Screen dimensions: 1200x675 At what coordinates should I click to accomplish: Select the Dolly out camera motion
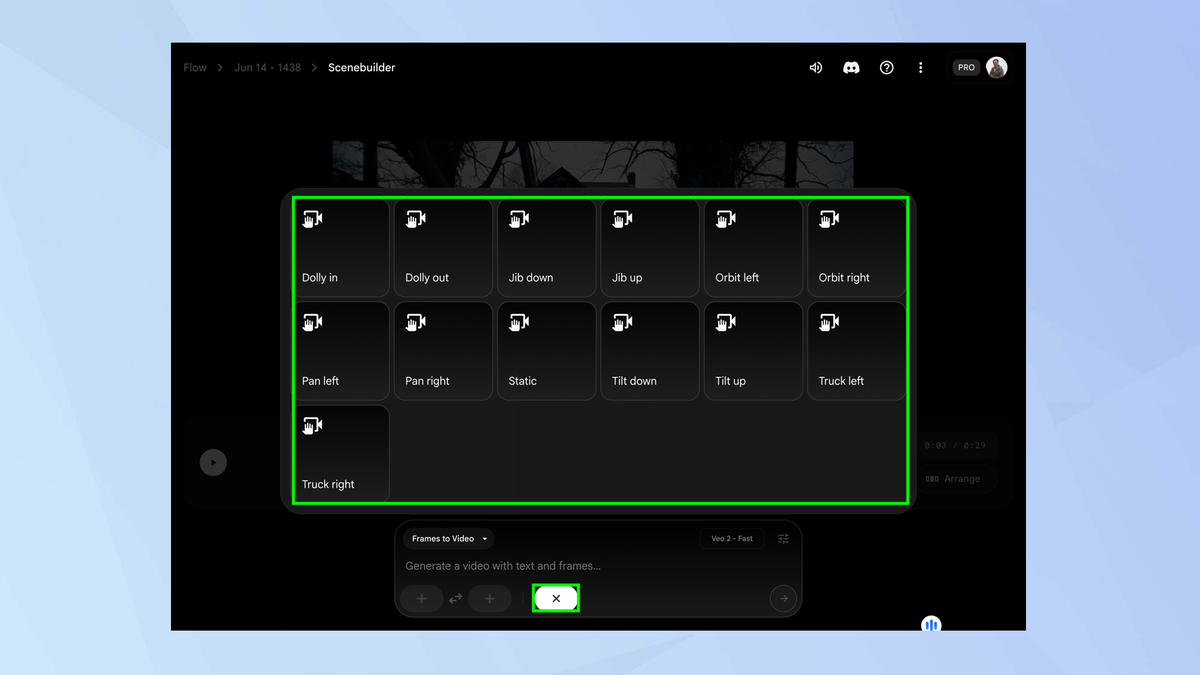(443, 248)
